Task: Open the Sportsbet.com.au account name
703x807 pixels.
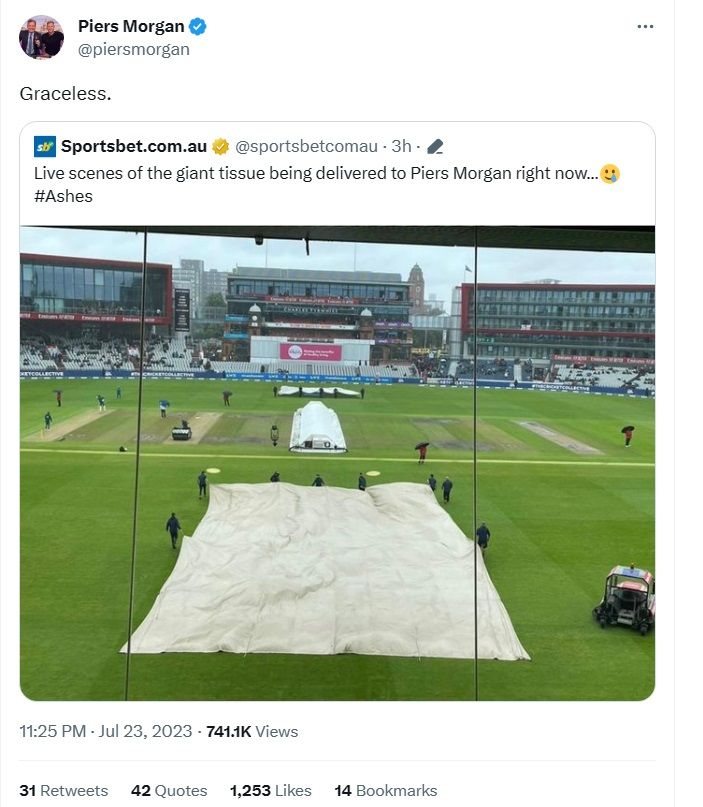Action: click(134, 147)
